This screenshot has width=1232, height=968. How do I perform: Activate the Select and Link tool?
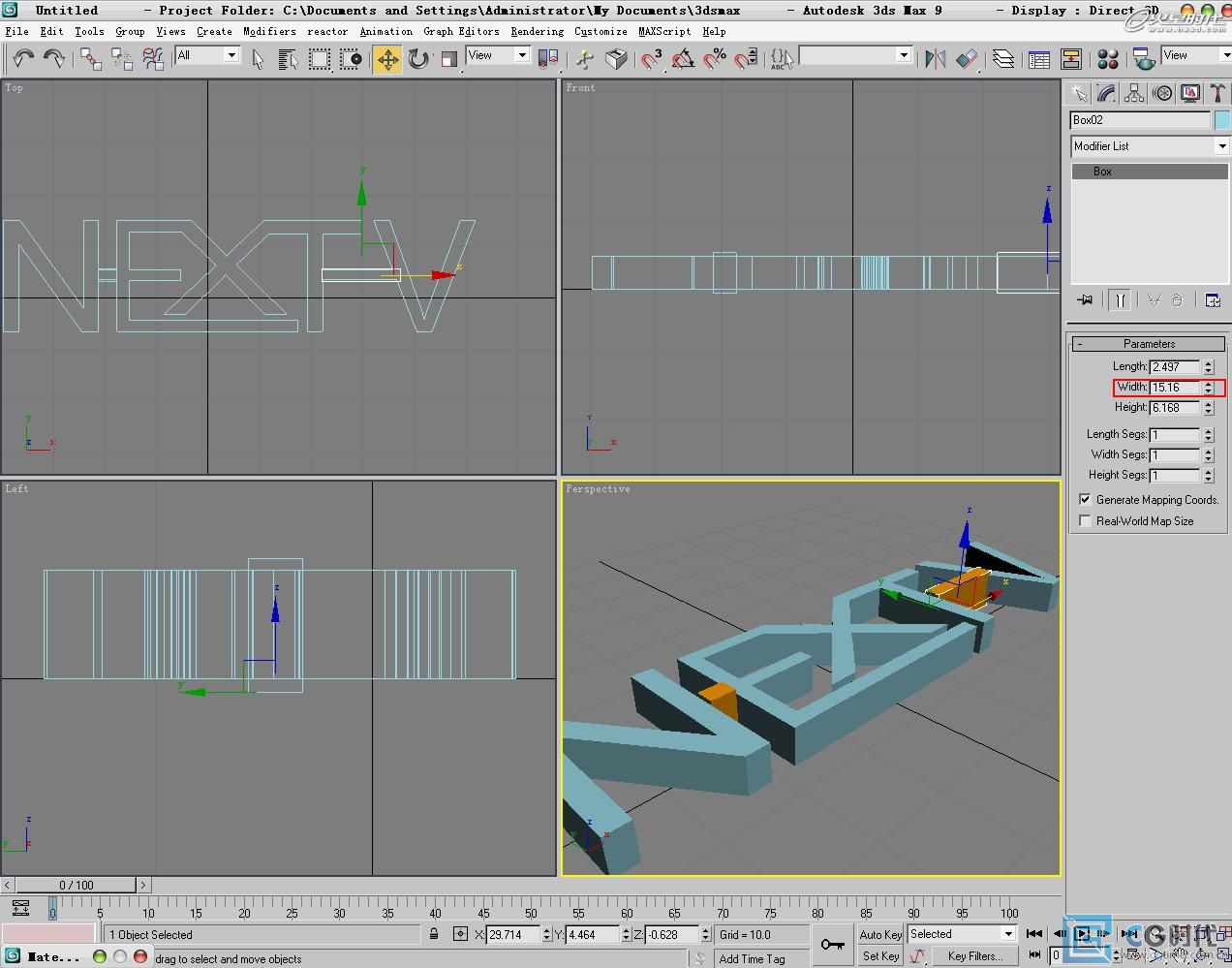[x=91, y=59]
